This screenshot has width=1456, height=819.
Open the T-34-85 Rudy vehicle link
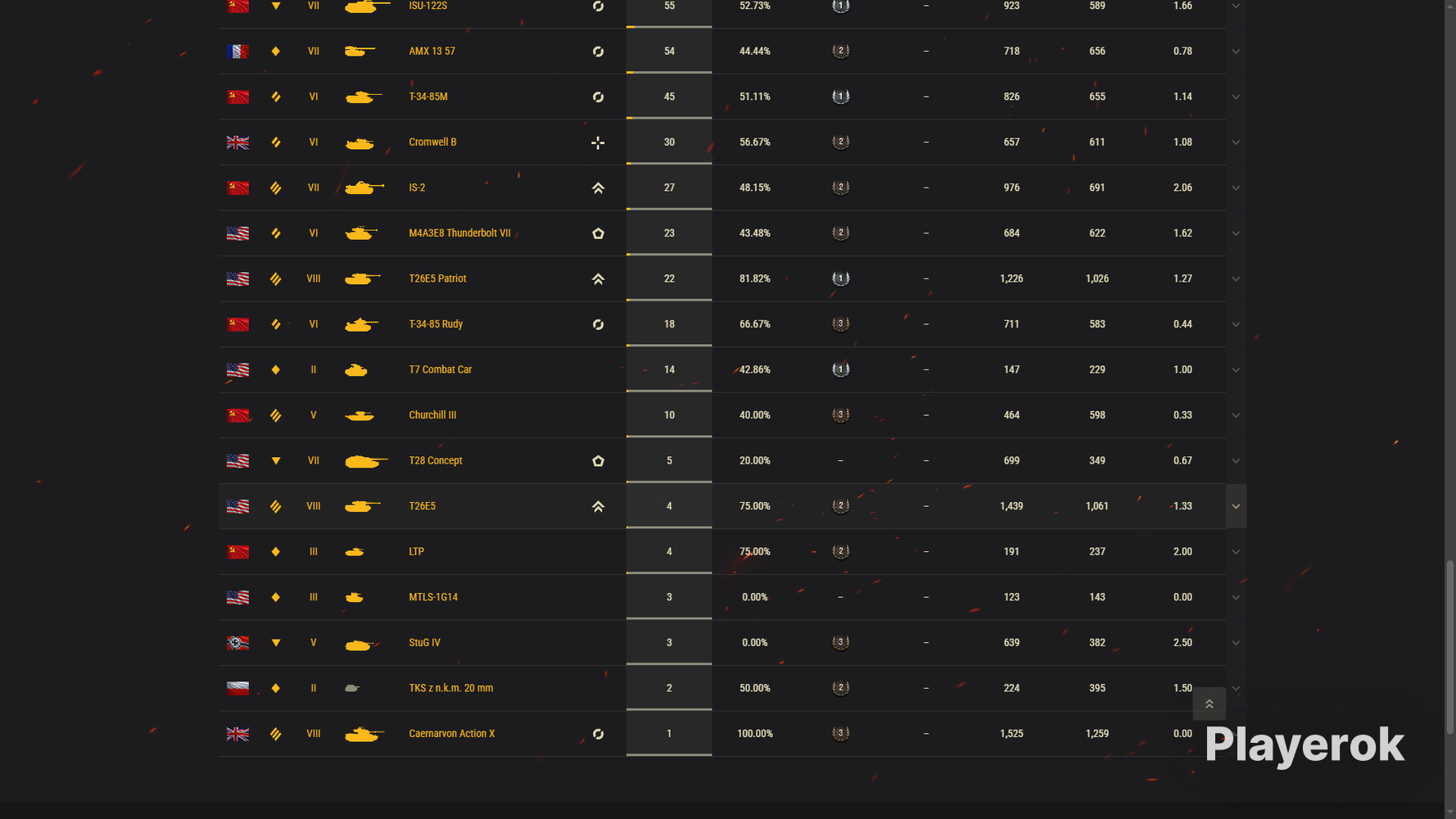click(436, 324)
